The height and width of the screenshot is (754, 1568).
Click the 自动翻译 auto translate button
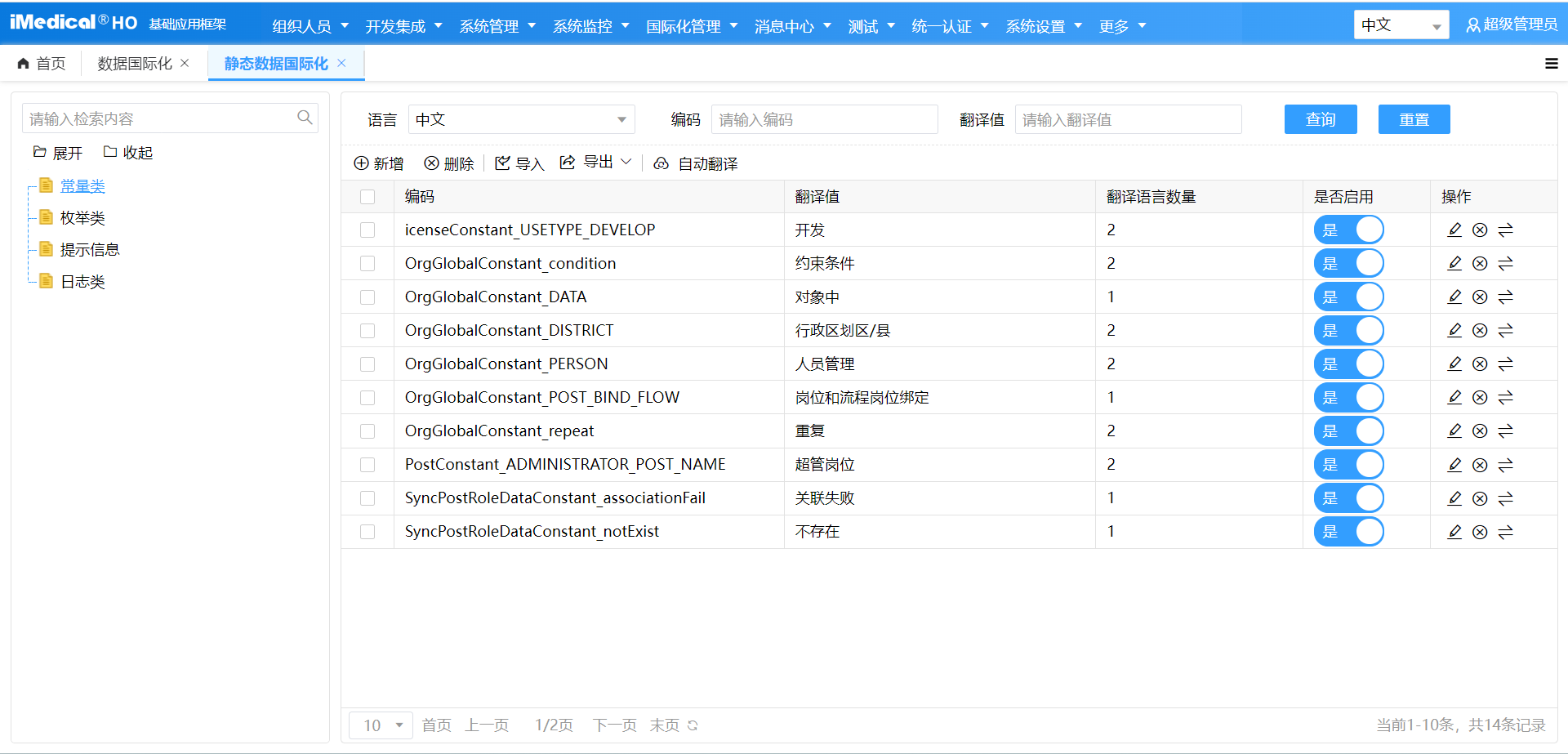pos(696,163)
